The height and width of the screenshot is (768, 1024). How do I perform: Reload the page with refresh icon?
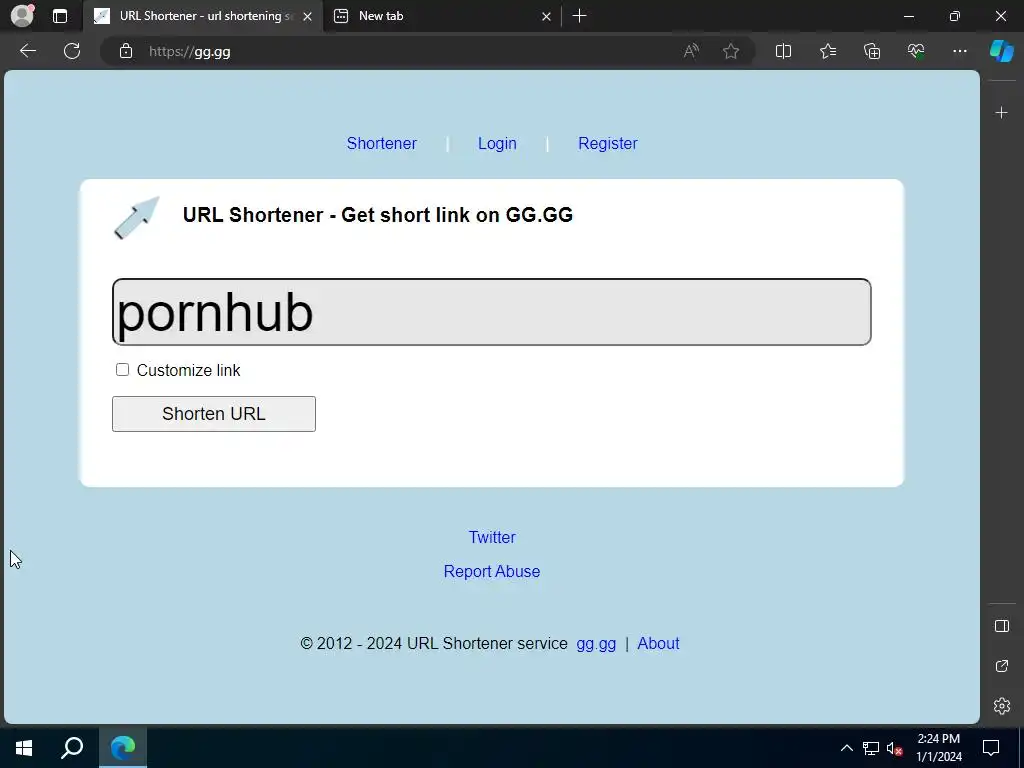[x=72, y=51]
